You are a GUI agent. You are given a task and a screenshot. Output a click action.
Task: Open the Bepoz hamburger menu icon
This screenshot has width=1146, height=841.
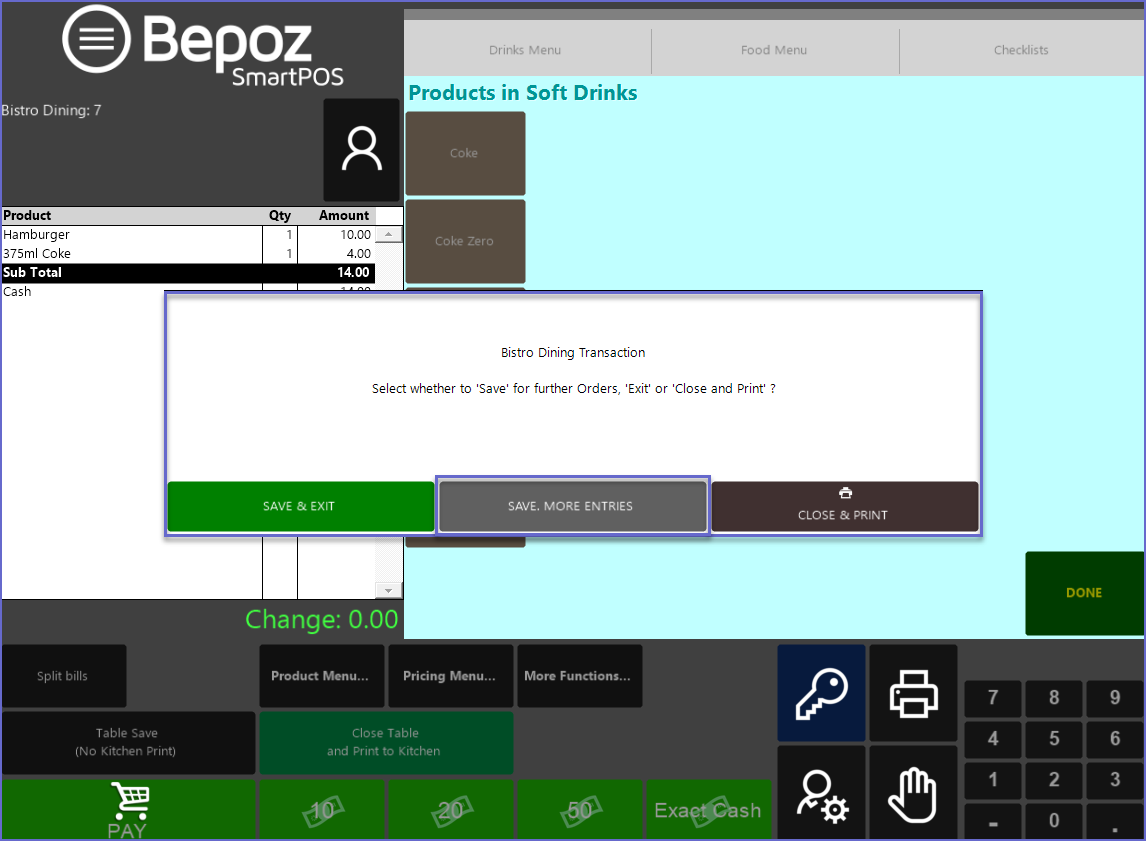96,40
